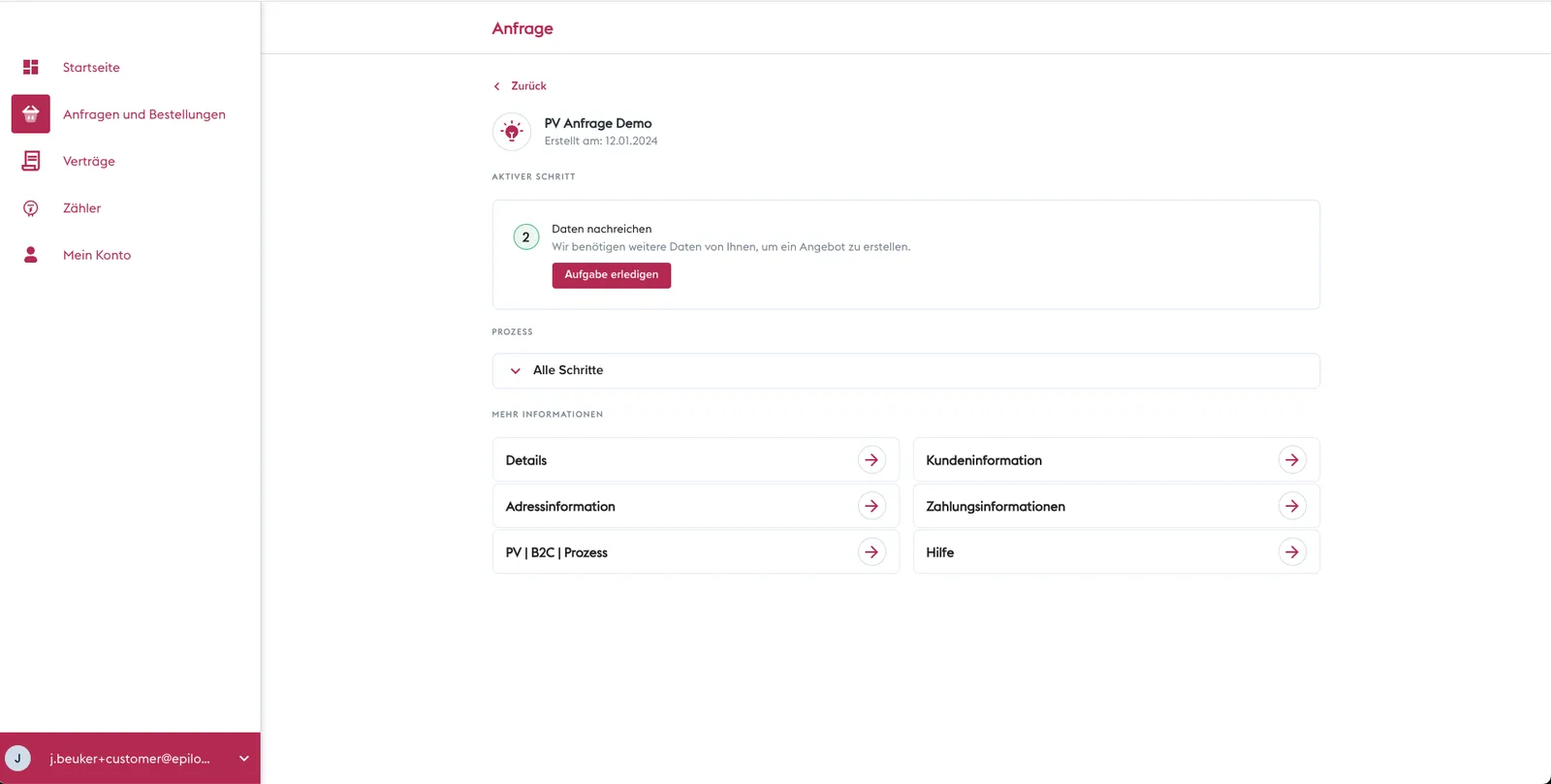Click the arrow icon for Kundeninformation
This screenshot has height=784, width=1551.
pyautogui.click(x=1292, y=460)
